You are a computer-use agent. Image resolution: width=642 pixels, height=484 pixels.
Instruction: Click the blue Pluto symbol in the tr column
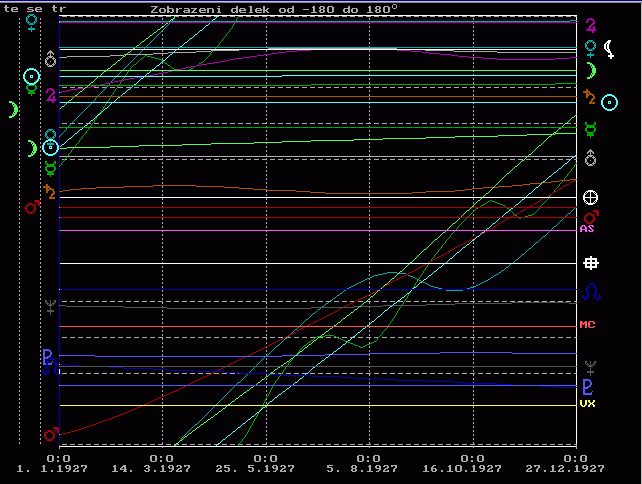point(47,356)
